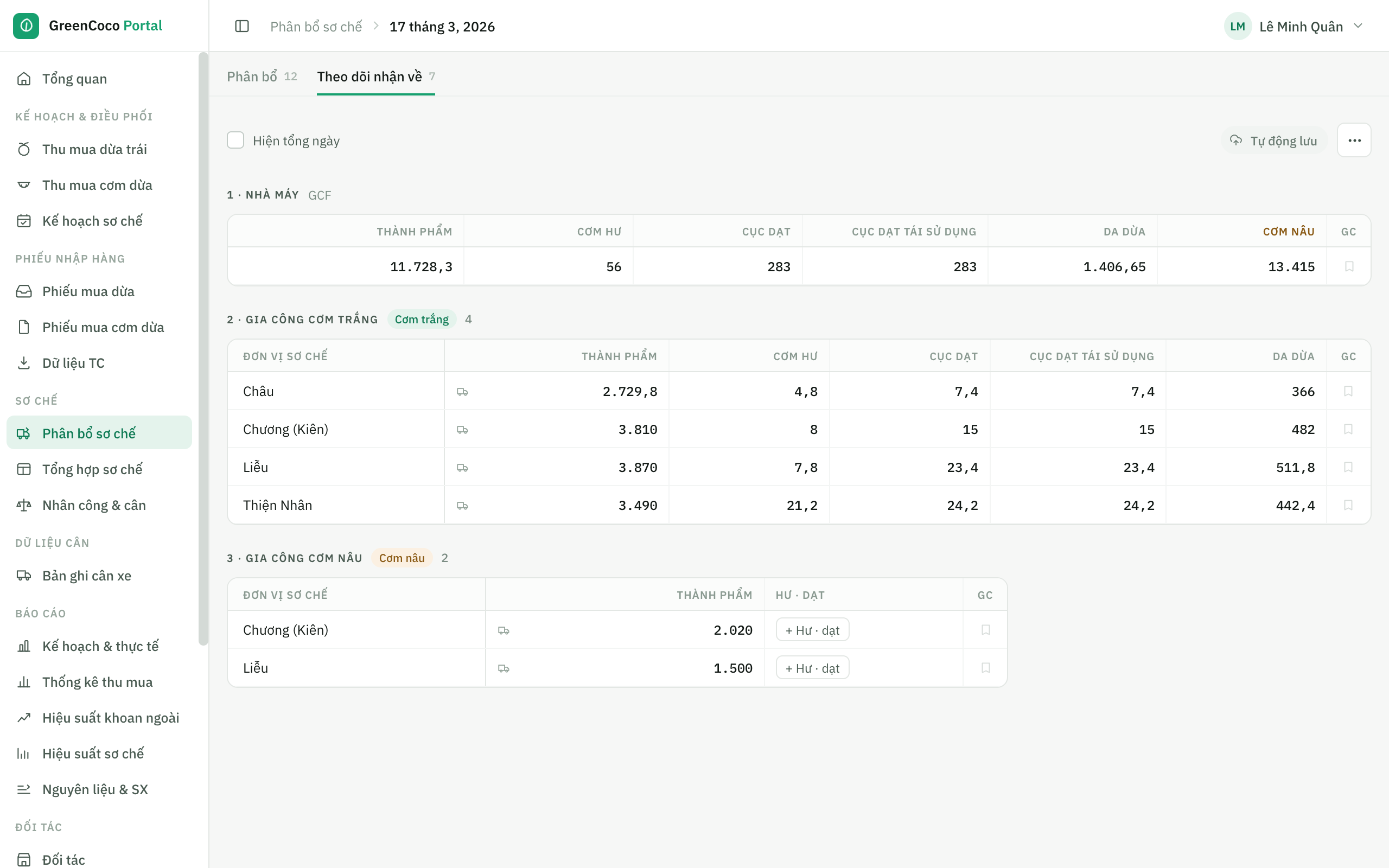Click bookmark icon in Châu row

click(x=1348, y=391)
